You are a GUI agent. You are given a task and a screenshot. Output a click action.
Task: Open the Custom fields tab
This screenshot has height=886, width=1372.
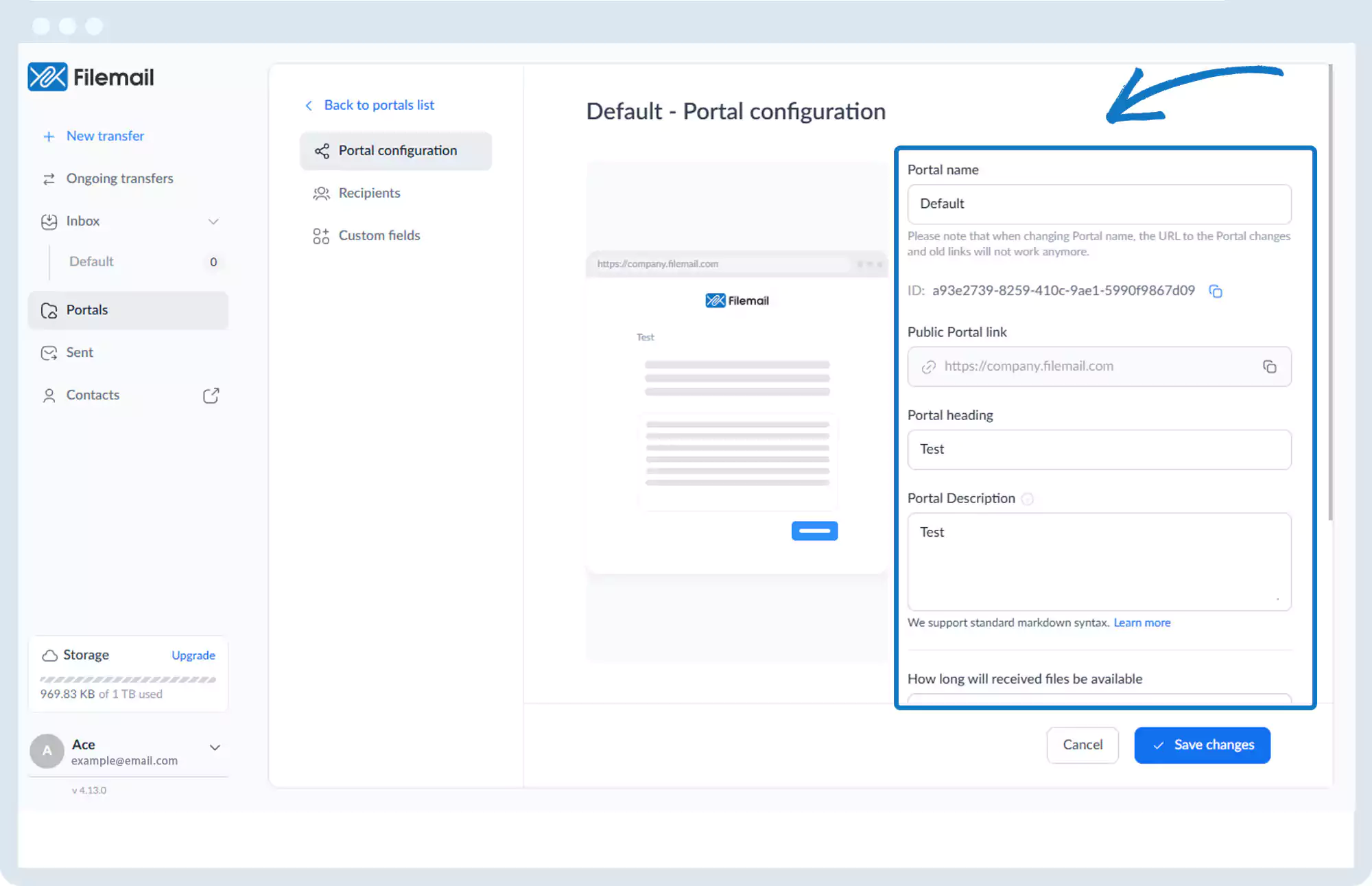click(379, 236)
